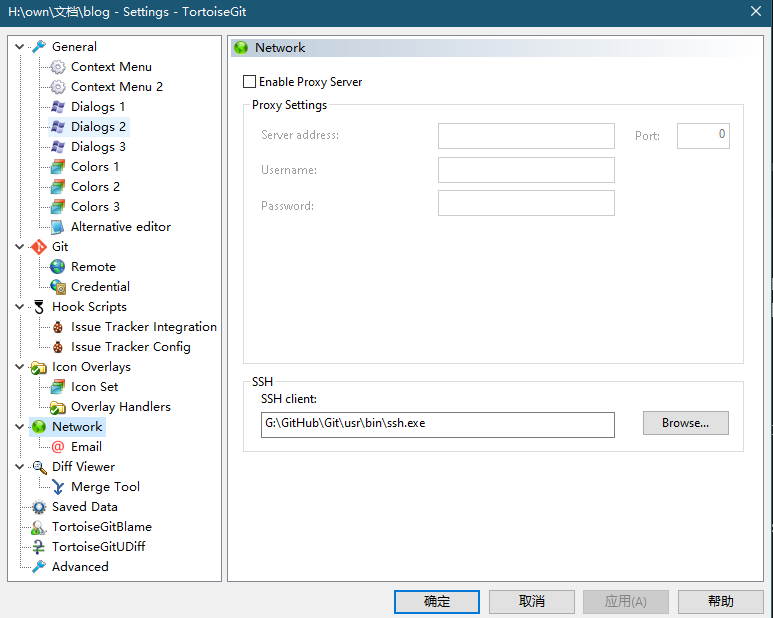Image resolution: width=773 pixels, height=618 pixels.
Task: Click the green Network globe in tree
Action: point(39,427)
